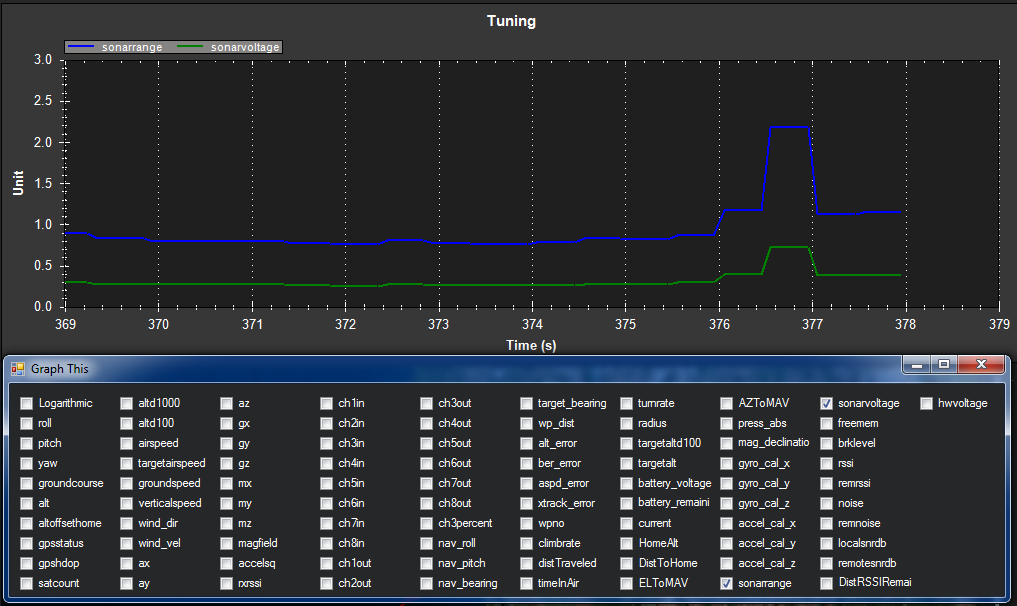Tick the battery_voltage checkbox
1017x606 pixels.
tap(626, 483)
